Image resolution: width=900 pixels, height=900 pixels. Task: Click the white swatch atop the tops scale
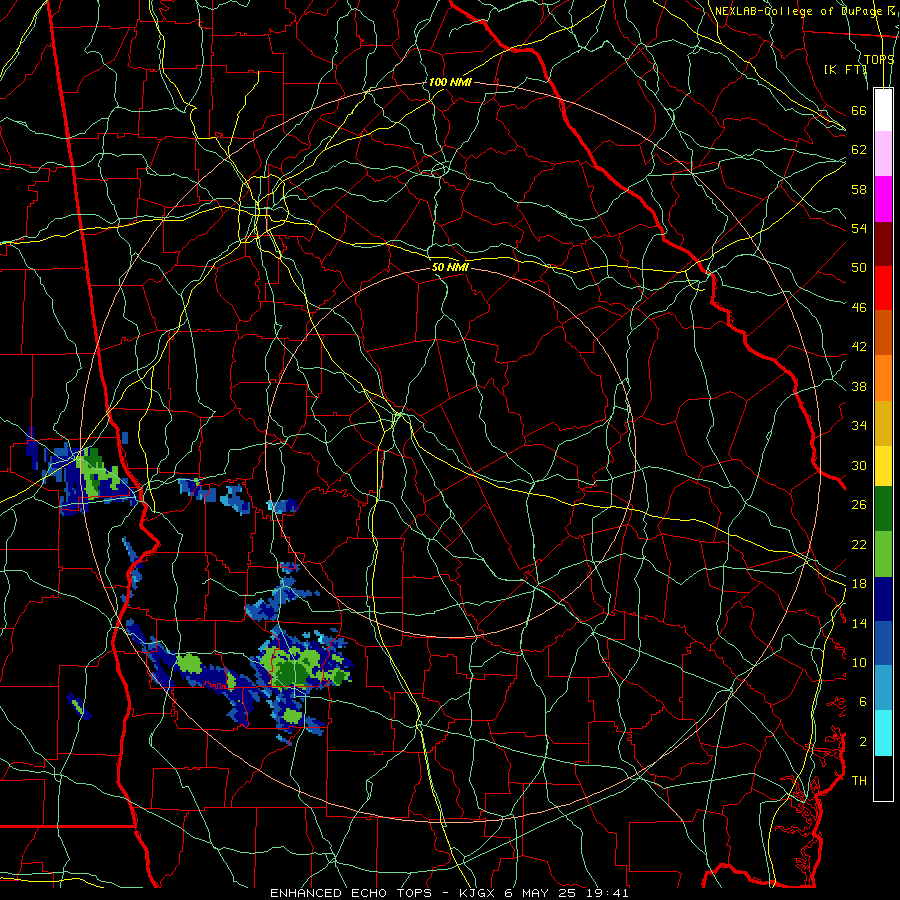coord(883,110)
